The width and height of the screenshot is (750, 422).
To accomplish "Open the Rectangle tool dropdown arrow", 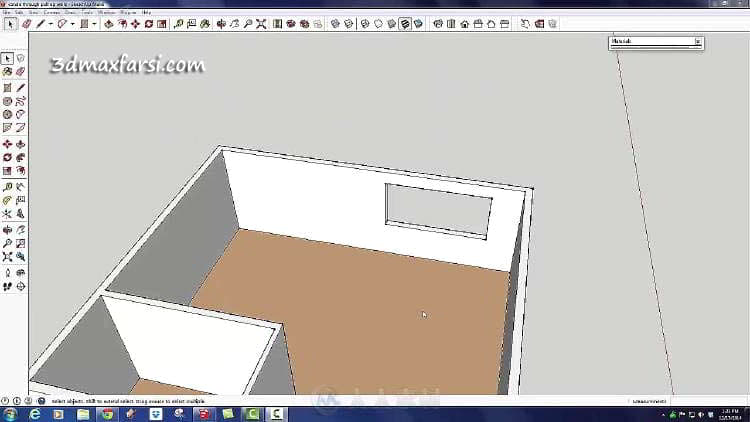I will tap(94, 23).
